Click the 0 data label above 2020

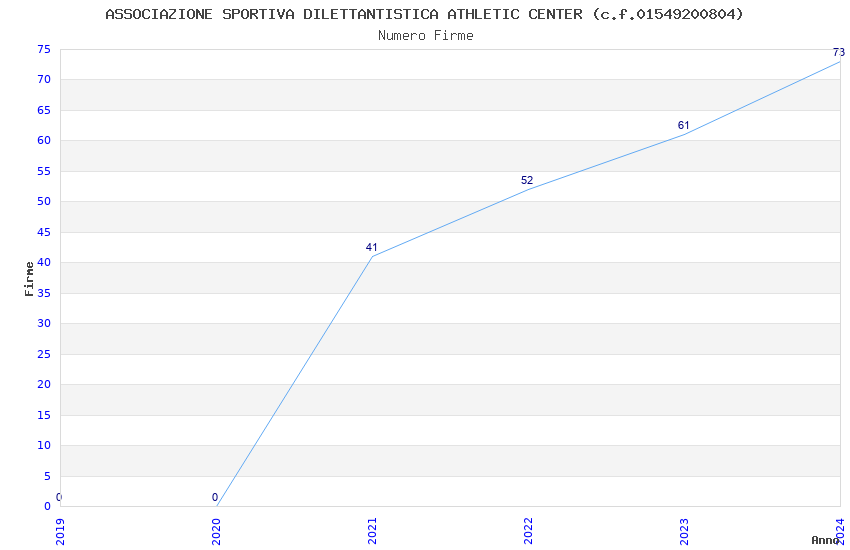(214, 497)
